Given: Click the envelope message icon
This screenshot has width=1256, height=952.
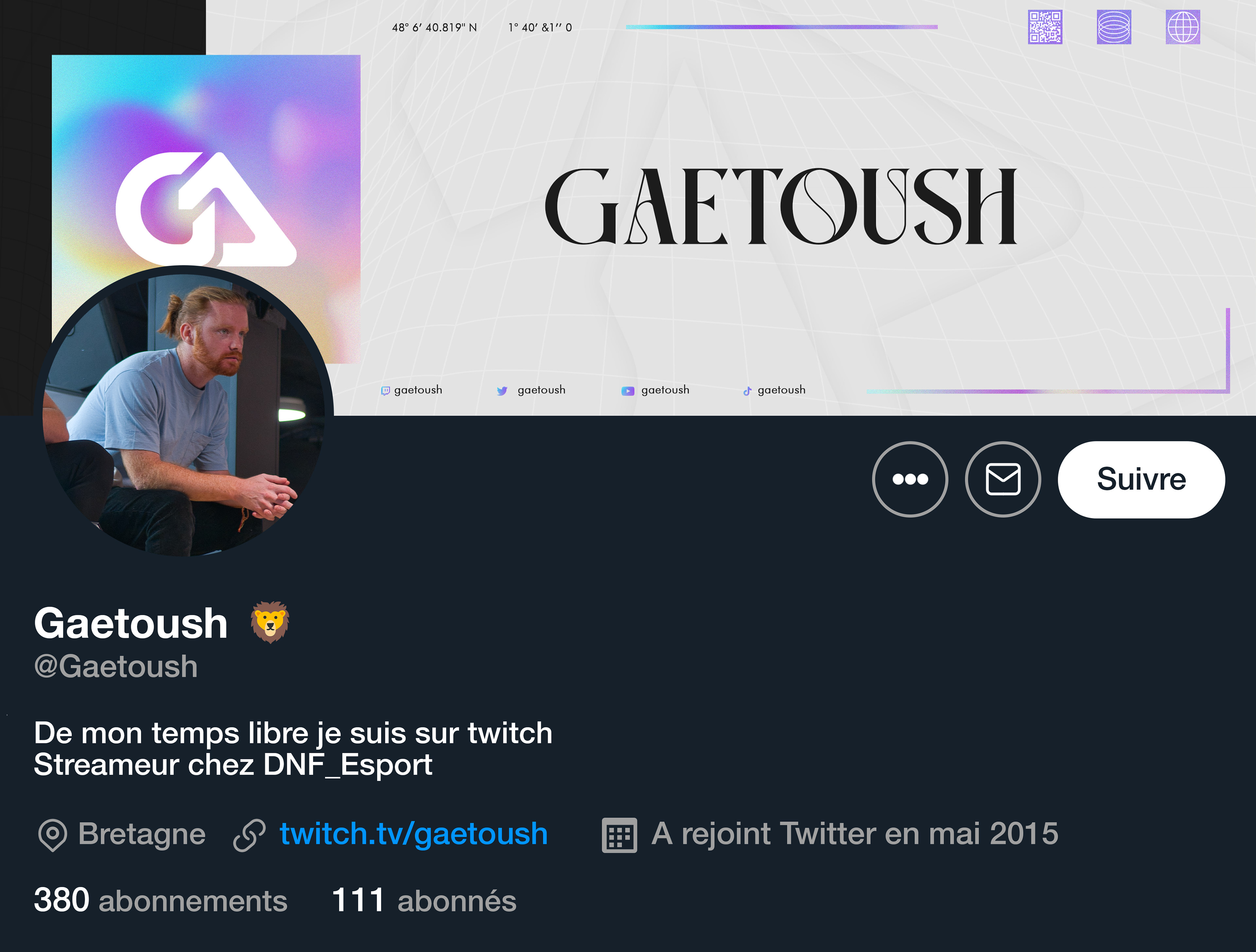Looking at the screenshot, I should 1003,479.
